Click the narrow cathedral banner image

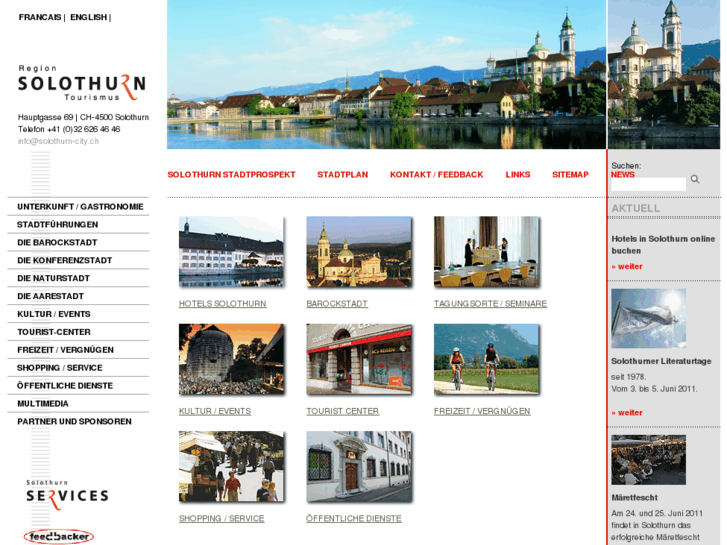pyautogui.click(x=664, y=74)
